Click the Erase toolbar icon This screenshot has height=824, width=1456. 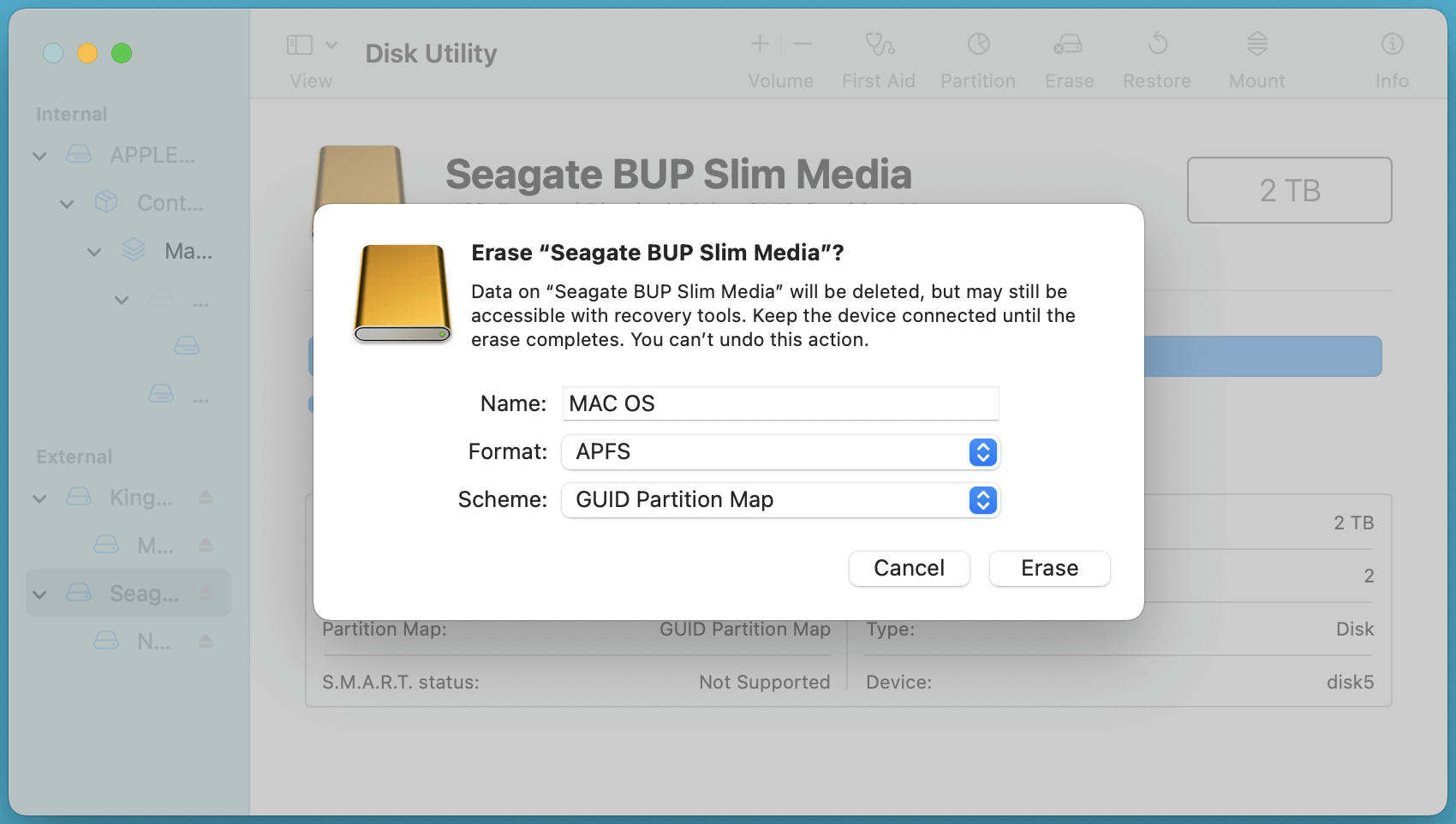pos(1068,45)
